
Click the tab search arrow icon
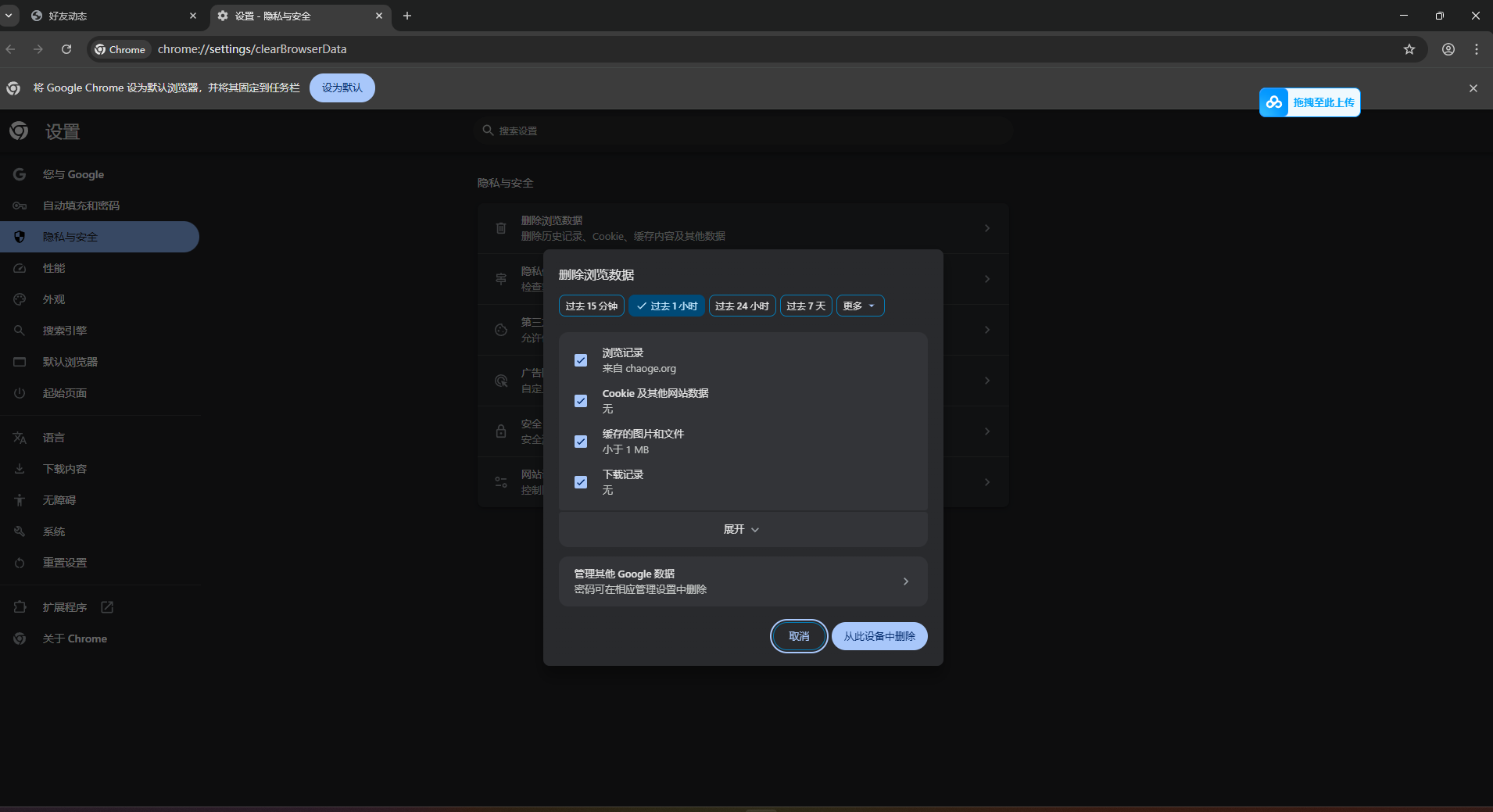pyautogui.click(x=9, y=16)
